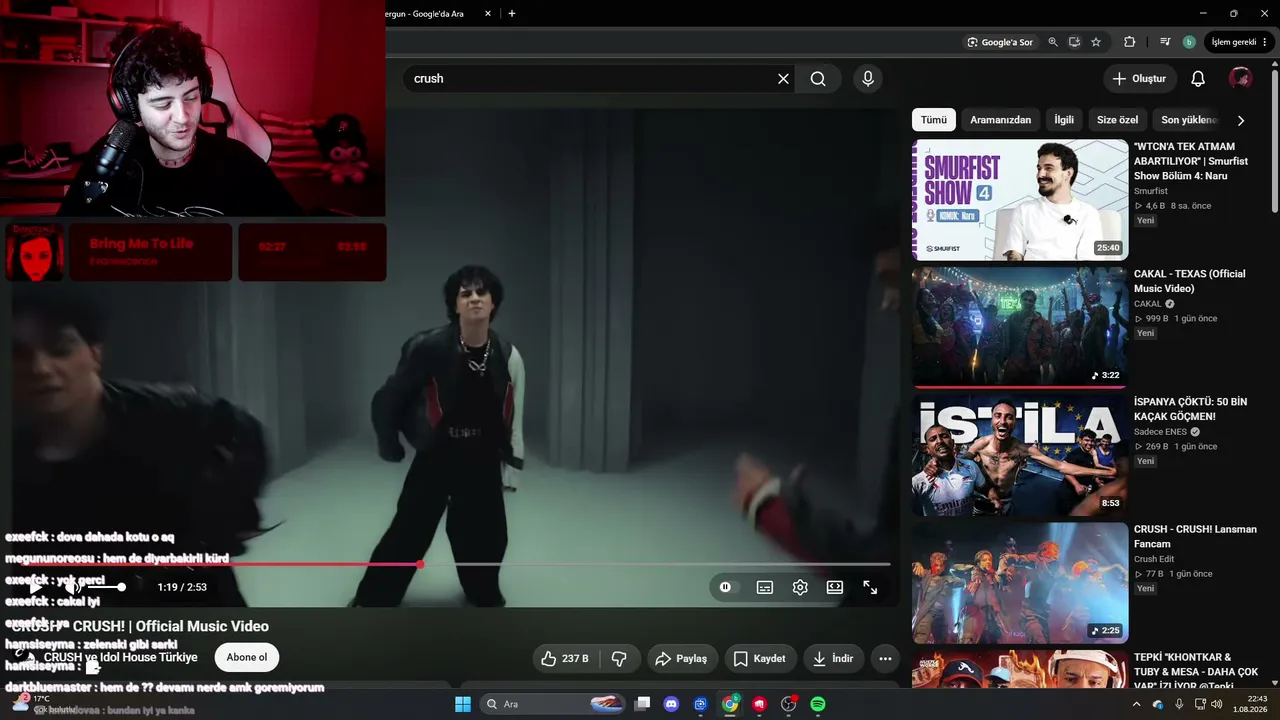This screenshot has width=1280, height=720.
Task: Play the video with the play button
Action: [x=36, y=587]
